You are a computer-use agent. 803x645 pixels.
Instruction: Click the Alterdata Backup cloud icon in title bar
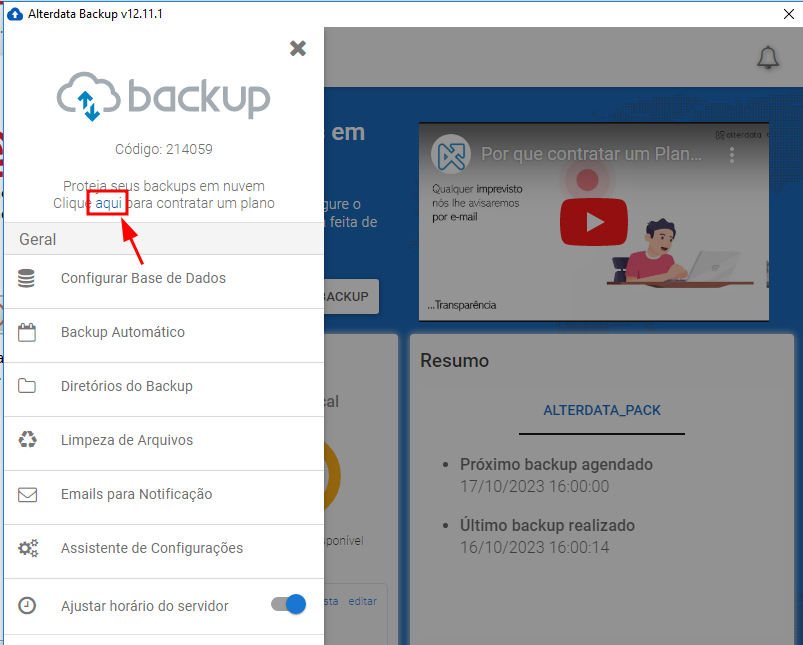tap(15, 14)
